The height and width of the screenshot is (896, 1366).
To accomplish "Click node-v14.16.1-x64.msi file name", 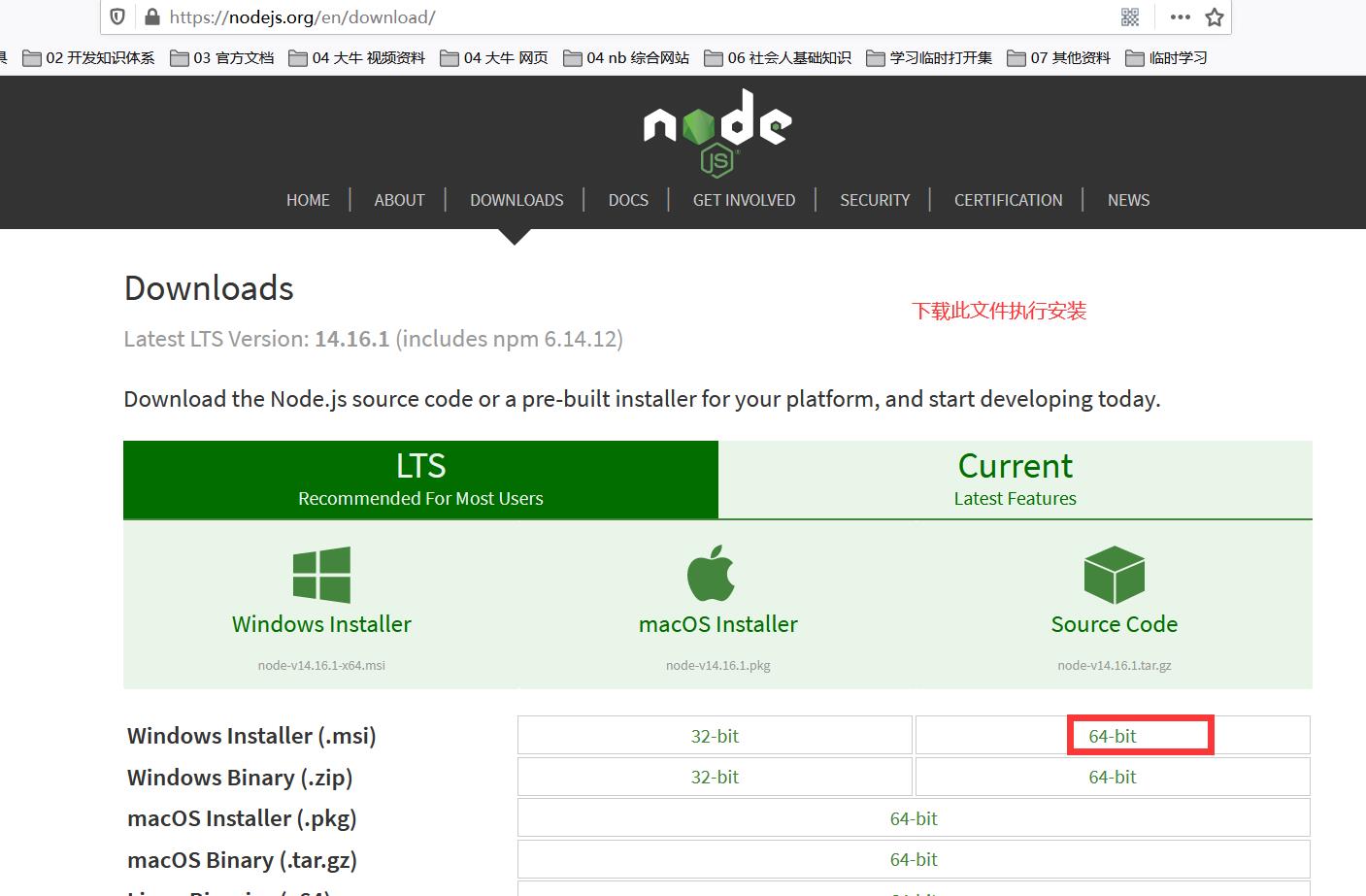I will coord(321,665).
